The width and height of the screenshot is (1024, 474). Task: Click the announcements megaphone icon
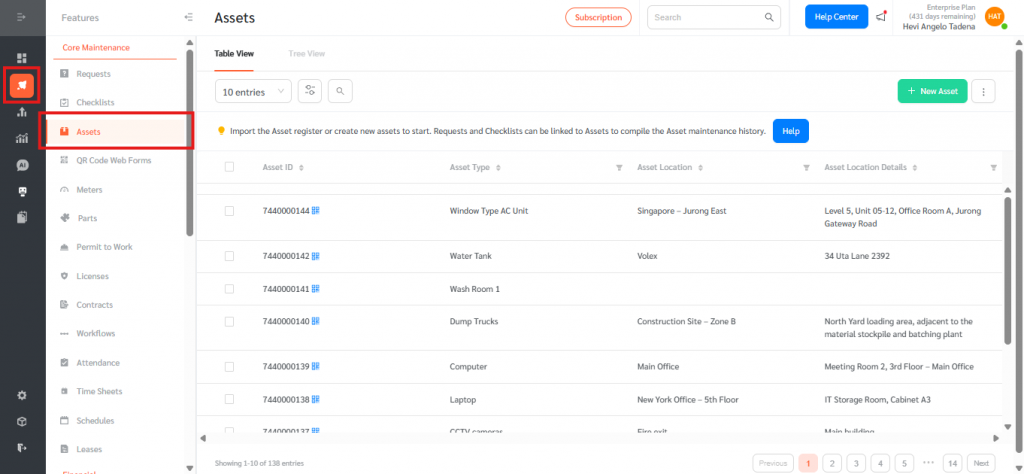click(881, 17)
